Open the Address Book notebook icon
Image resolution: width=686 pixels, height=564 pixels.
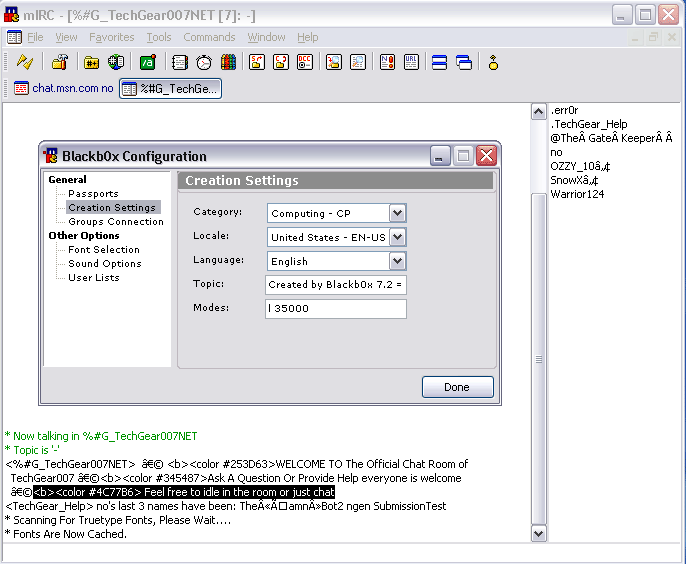pyautogui.click(x=180, y=62)
